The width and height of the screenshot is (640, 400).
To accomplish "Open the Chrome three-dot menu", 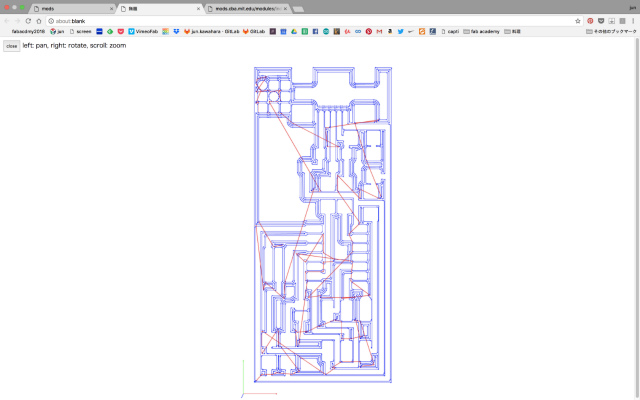I will click(x=633, y=21).
